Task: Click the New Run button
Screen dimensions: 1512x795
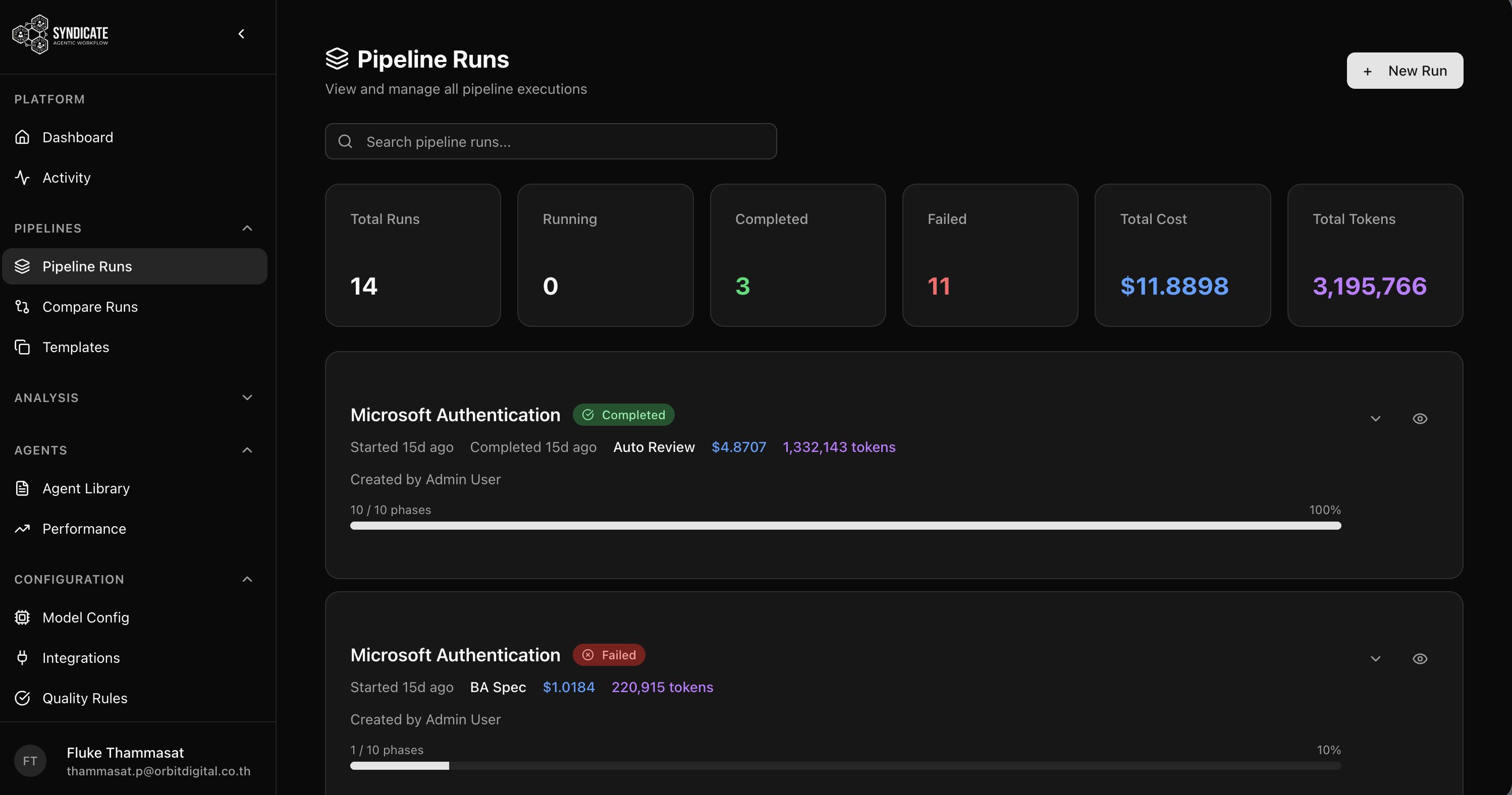Action: [1404, 71]
